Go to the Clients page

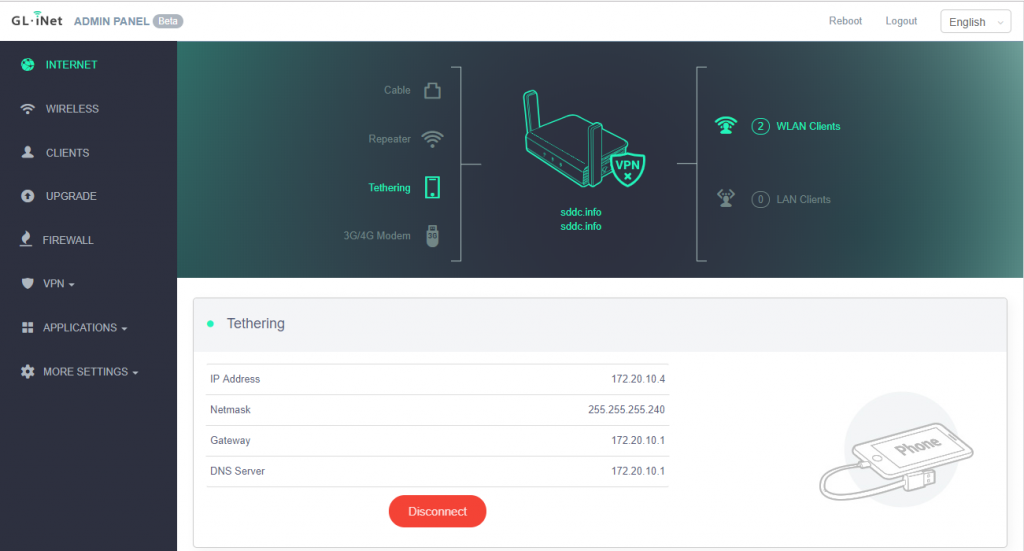pos(67,153)
